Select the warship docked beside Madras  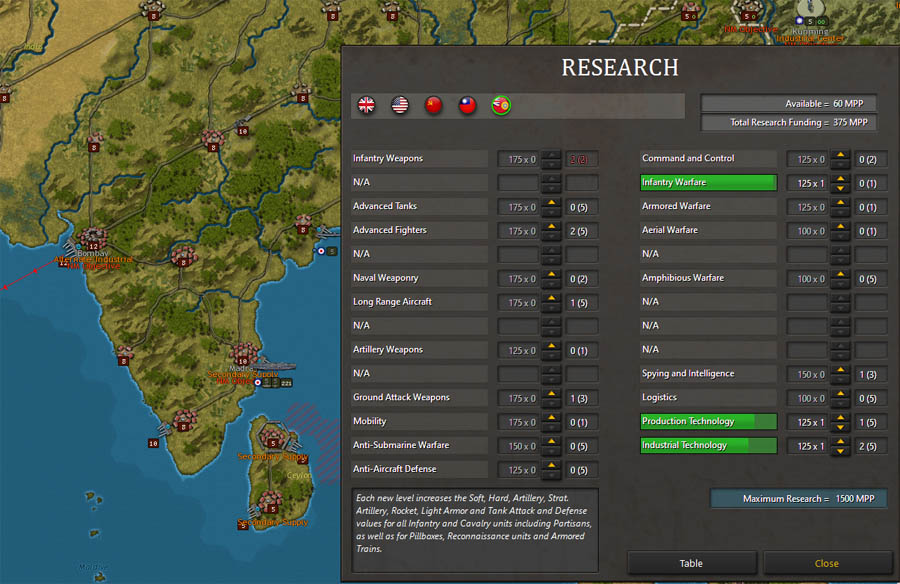point(273,366)
